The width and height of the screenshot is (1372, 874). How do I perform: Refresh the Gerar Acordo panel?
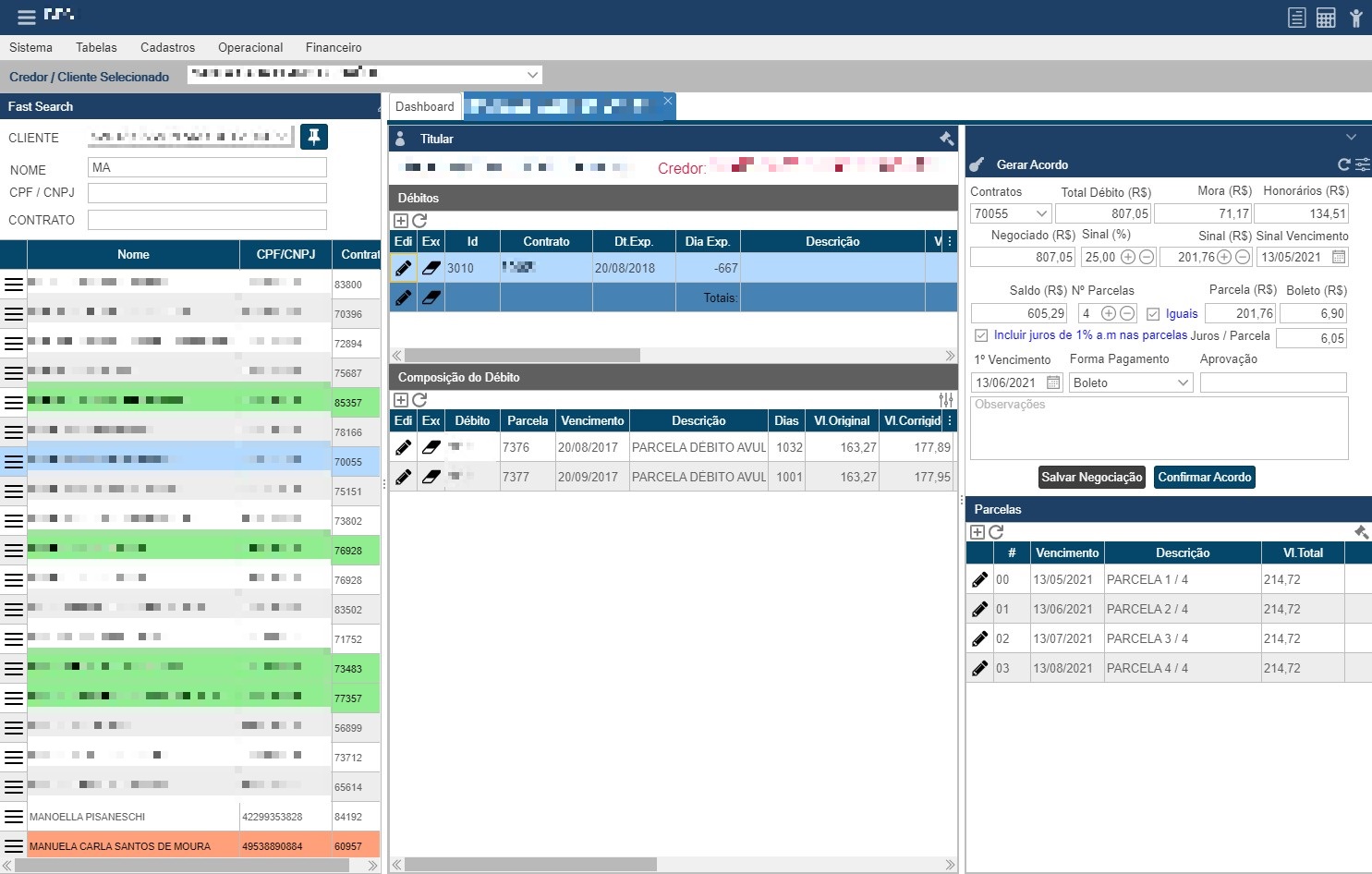click(x=1344, y=164)
